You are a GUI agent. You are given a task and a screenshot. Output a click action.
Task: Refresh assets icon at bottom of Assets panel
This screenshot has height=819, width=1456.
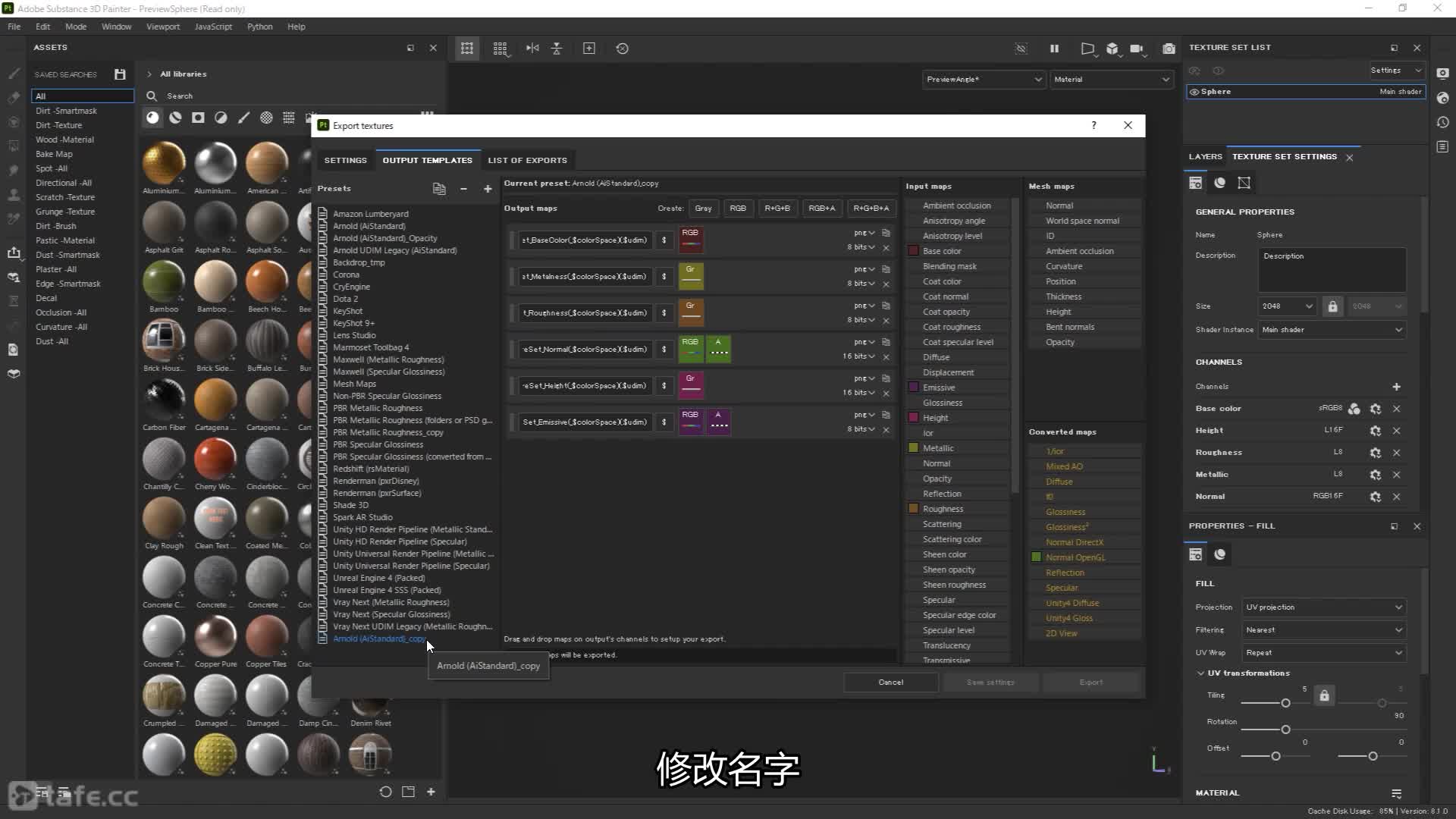click(x=385, y=792)
